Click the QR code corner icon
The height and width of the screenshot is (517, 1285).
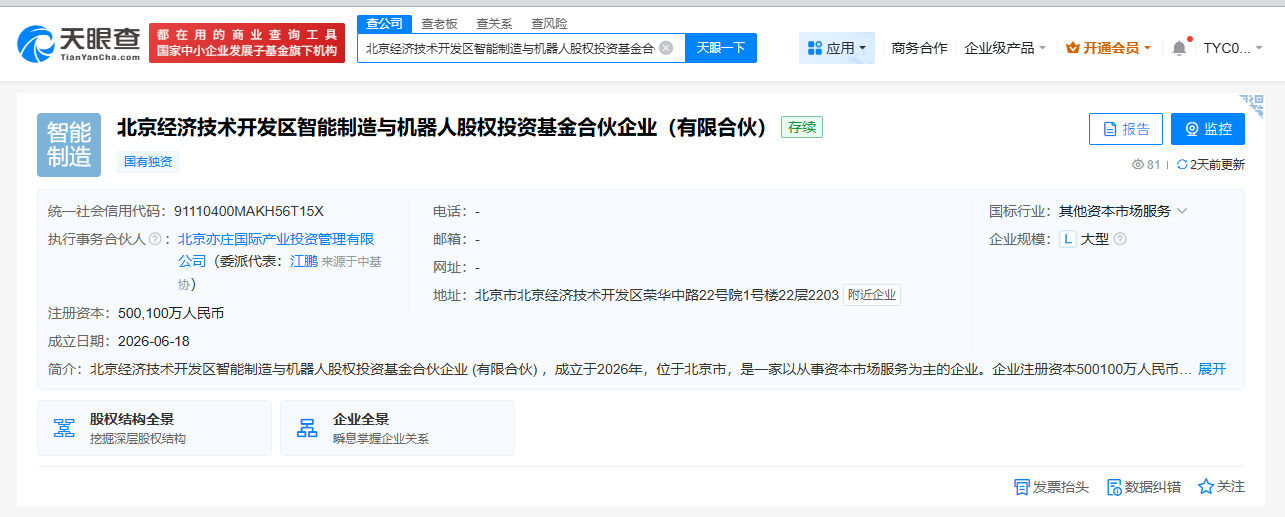[1251, 104]
